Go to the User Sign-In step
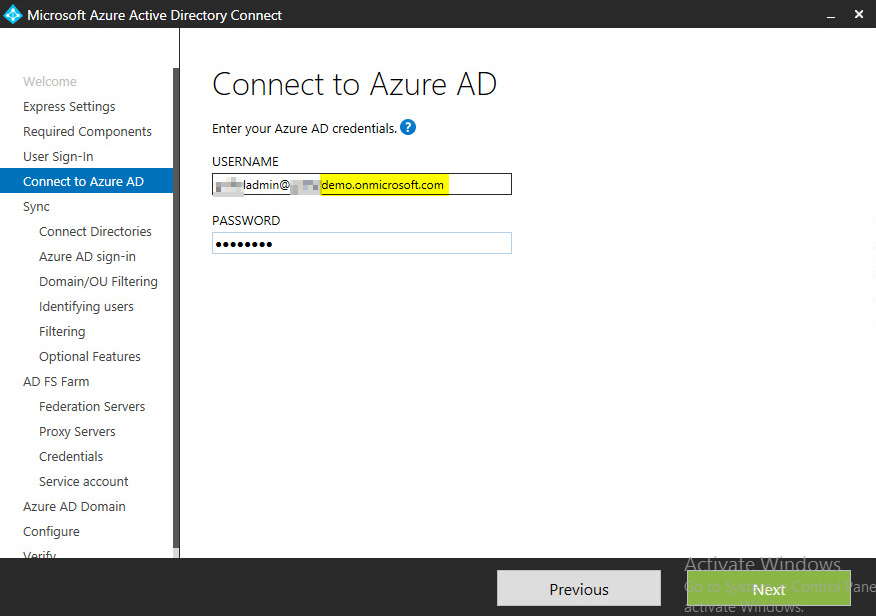 tap(58, 157)
